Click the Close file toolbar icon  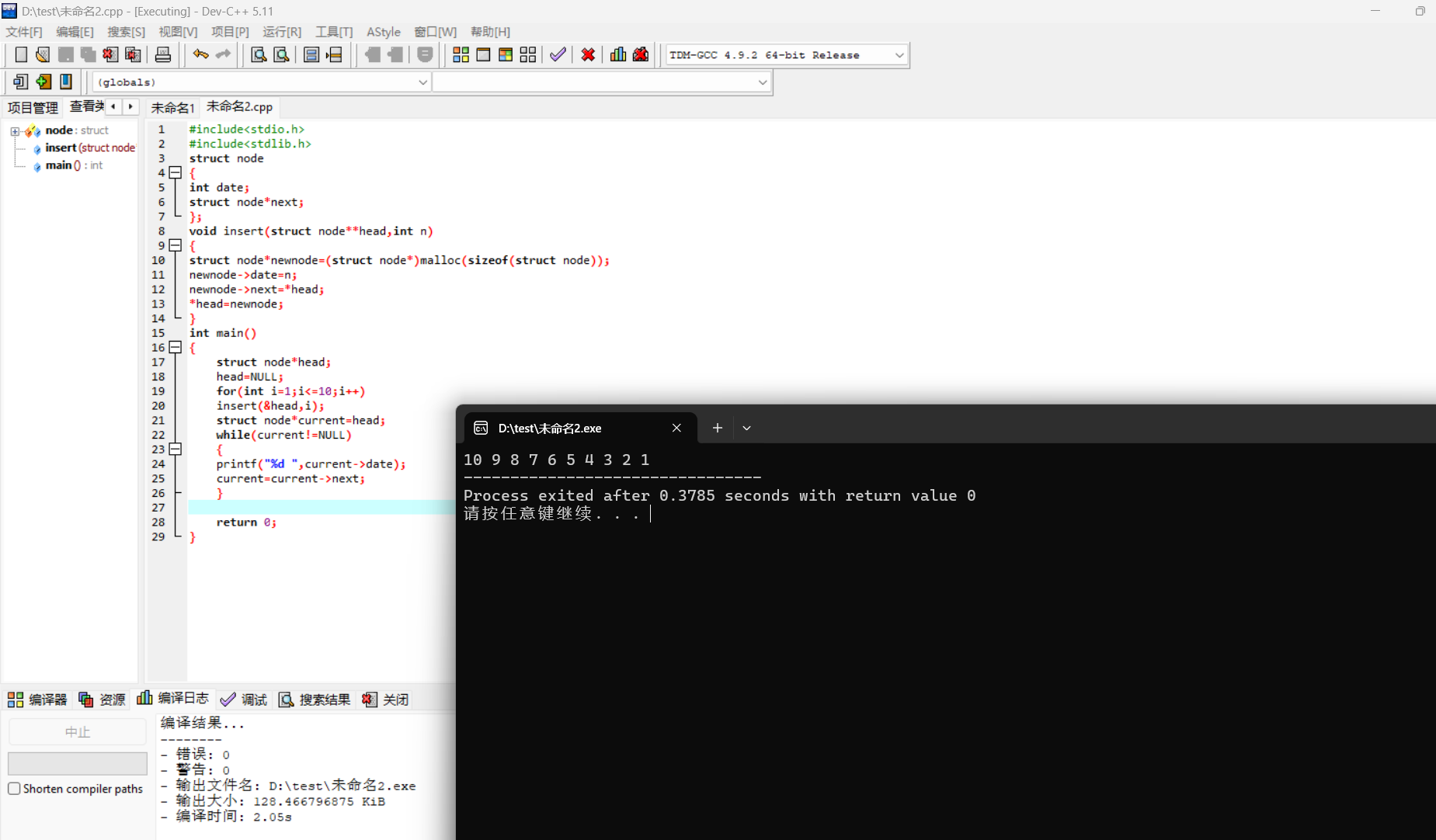click(x=110, y=54)
